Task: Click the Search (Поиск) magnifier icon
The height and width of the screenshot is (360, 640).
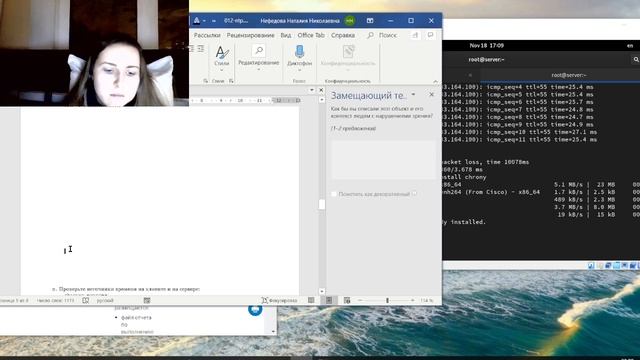Action: click(x=370, y=36)
